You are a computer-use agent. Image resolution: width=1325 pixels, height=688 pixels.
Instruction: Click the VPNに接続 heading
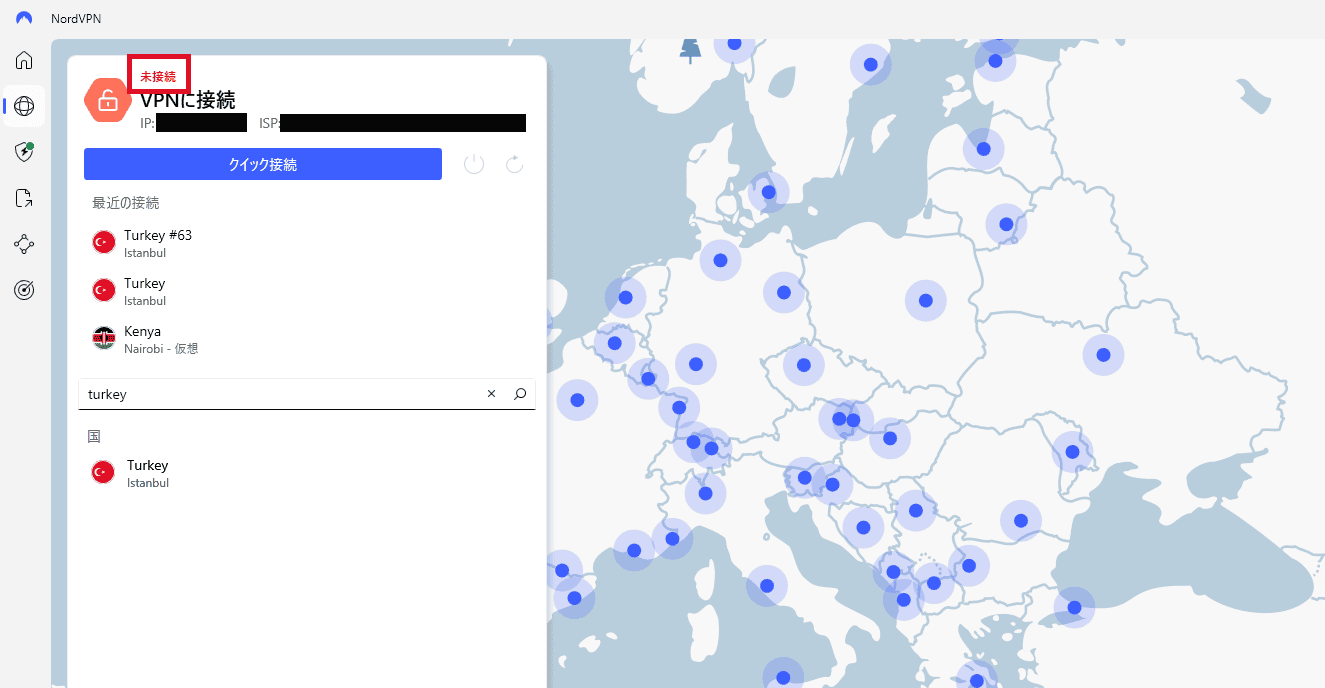click(x=188, y=100)
